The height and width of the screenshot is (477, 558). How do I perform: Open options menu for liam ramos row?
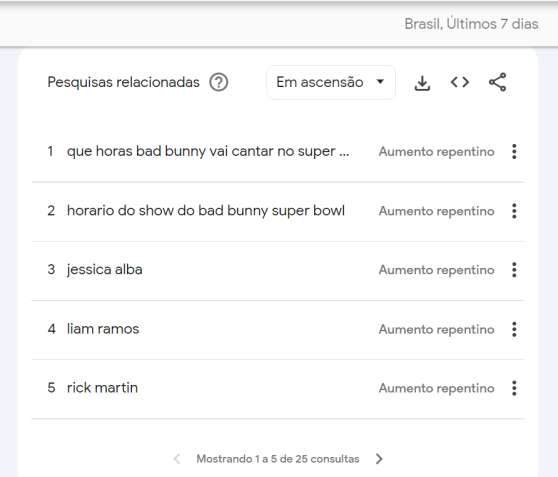pyautogui.click(x=514, y=329)
